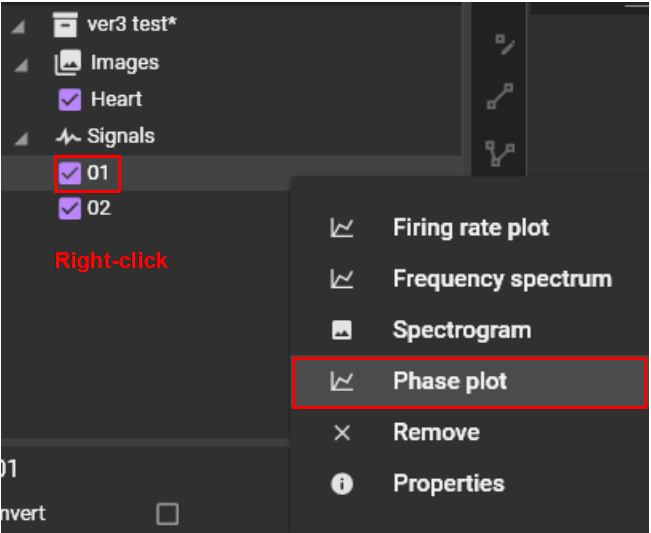The height and width of the screenshot is (533, 651).
Task: Select the two-point line tool
Action: pyautogui.click(x=500, y=97)
